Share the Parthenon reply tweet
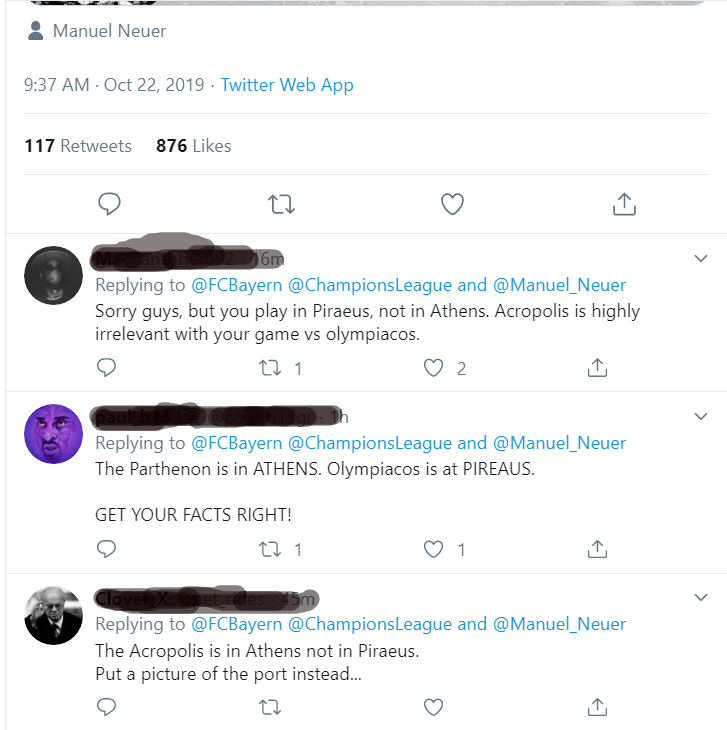Image resolution: width=727 pixels, height=730 pixels. coord(597,549)
